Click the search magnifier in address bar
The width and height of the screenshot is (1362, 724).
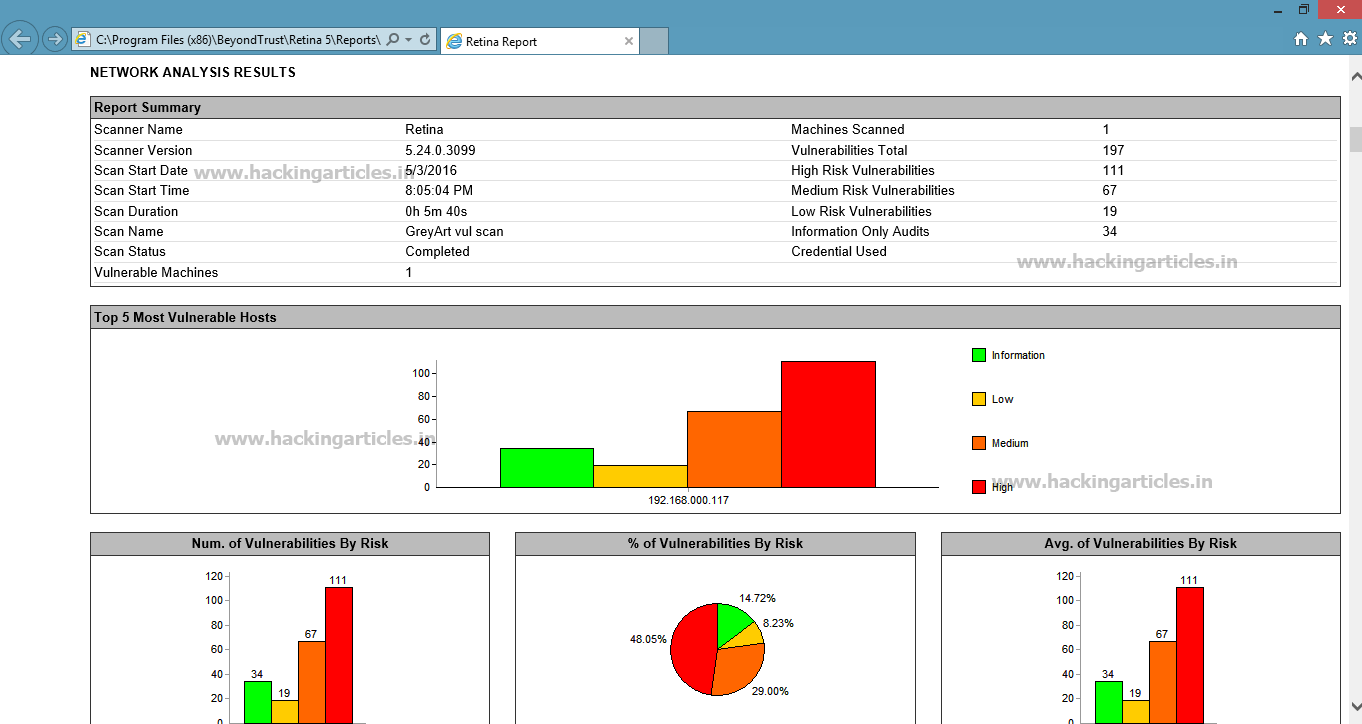coord(392,40)
